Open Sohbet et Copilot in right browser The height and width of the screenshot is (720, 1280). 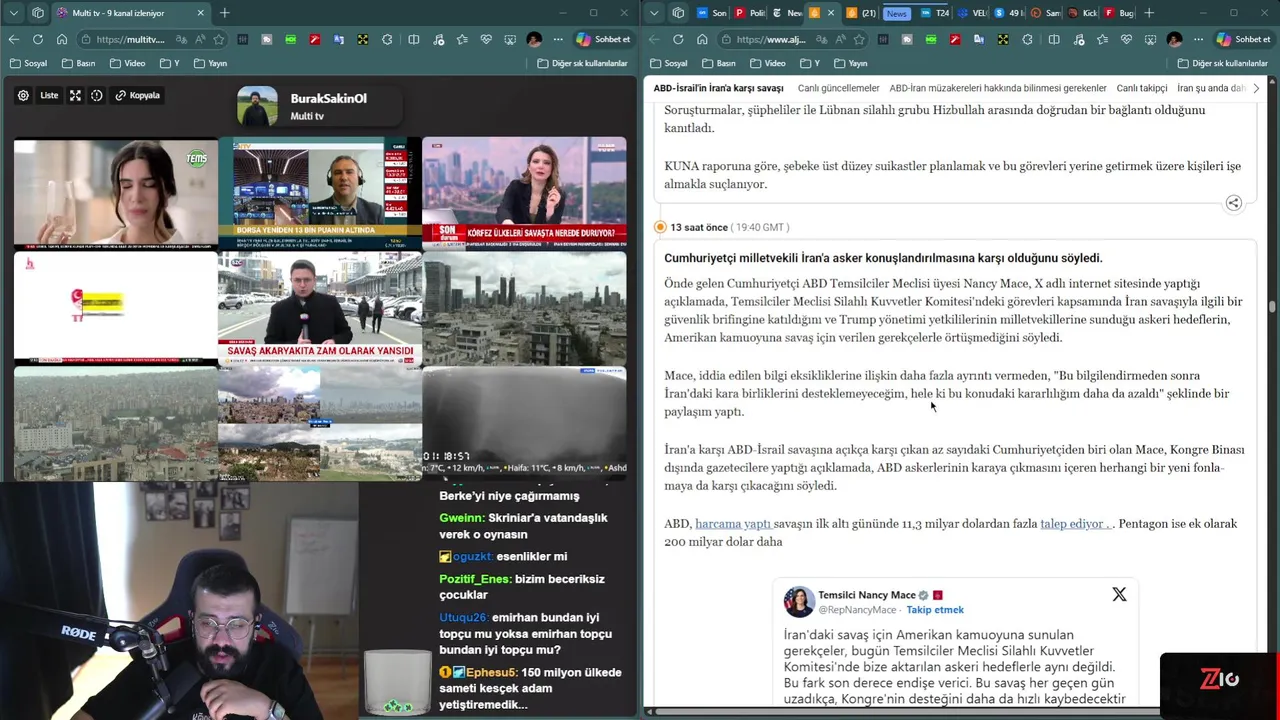coord(1243,39)
